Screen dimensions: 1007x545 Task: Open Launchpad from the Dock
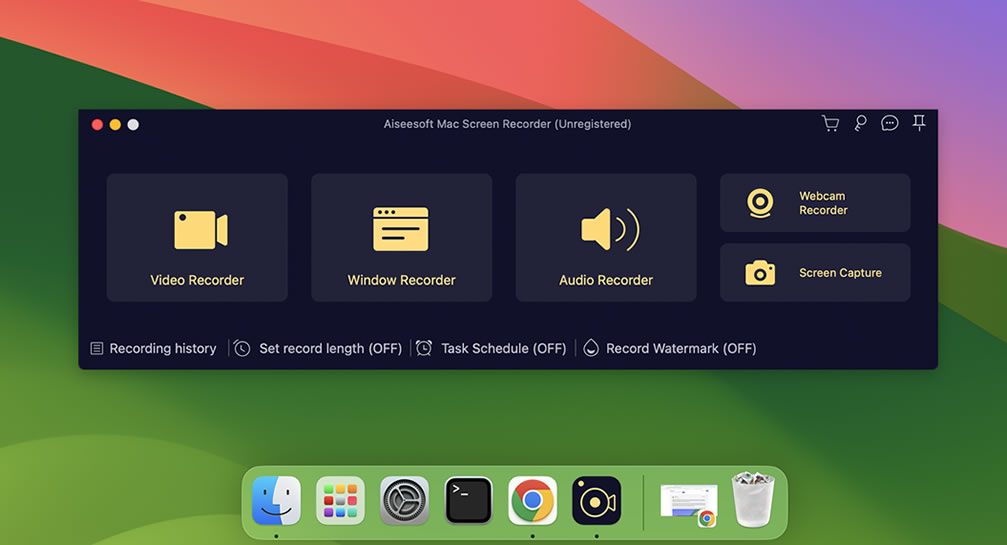click(x=340, y=501)
